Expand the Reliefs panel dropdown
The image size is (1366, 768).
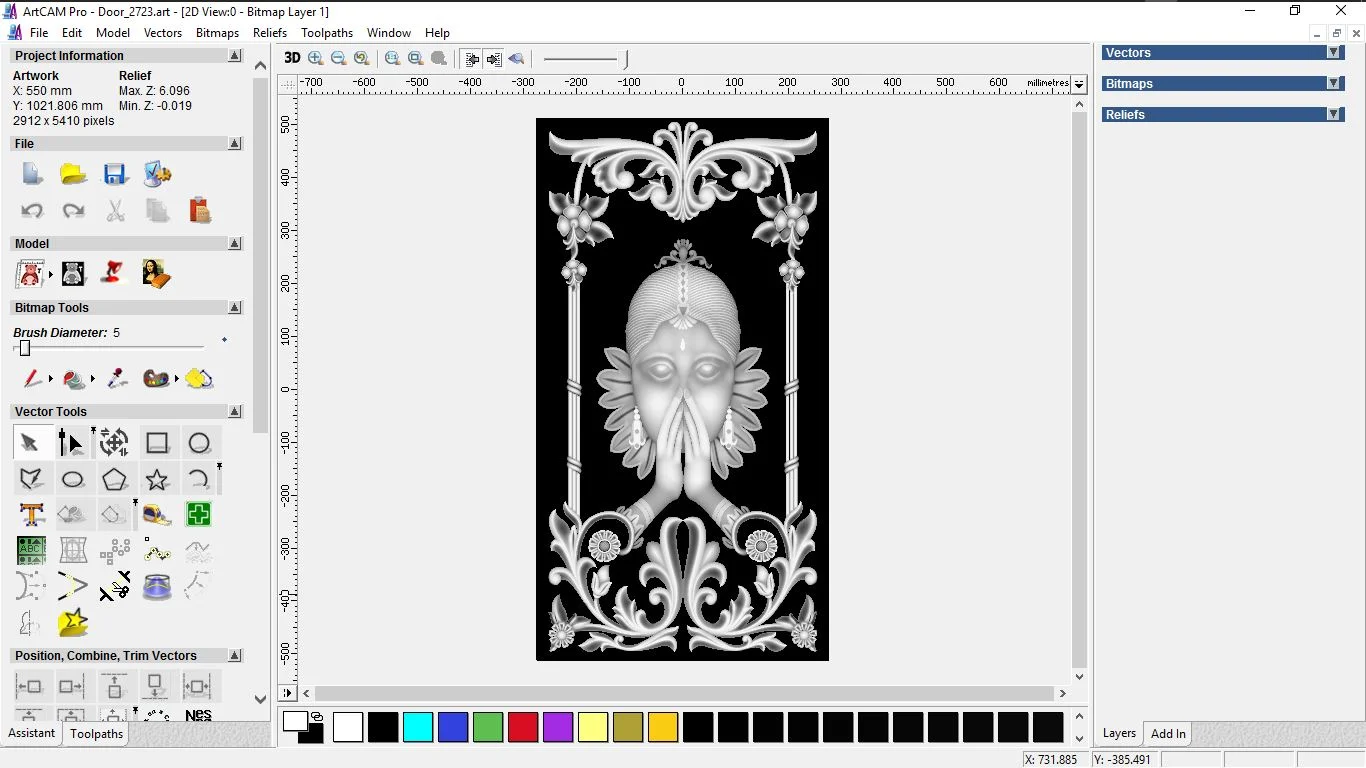pyautogui.click(x=1333, y=115)
